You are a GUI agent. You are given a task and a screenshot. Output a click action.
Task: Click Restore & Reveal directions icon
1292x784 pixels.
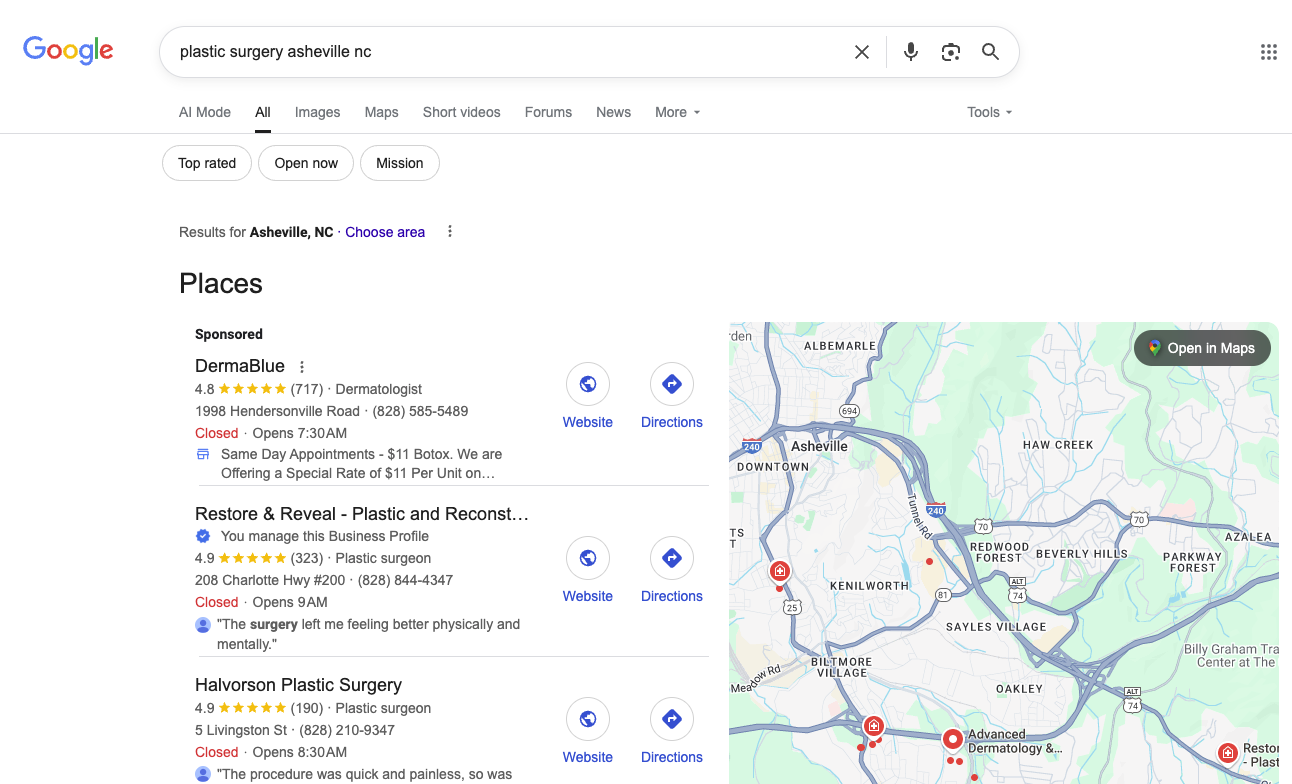[x=672, y=558]
